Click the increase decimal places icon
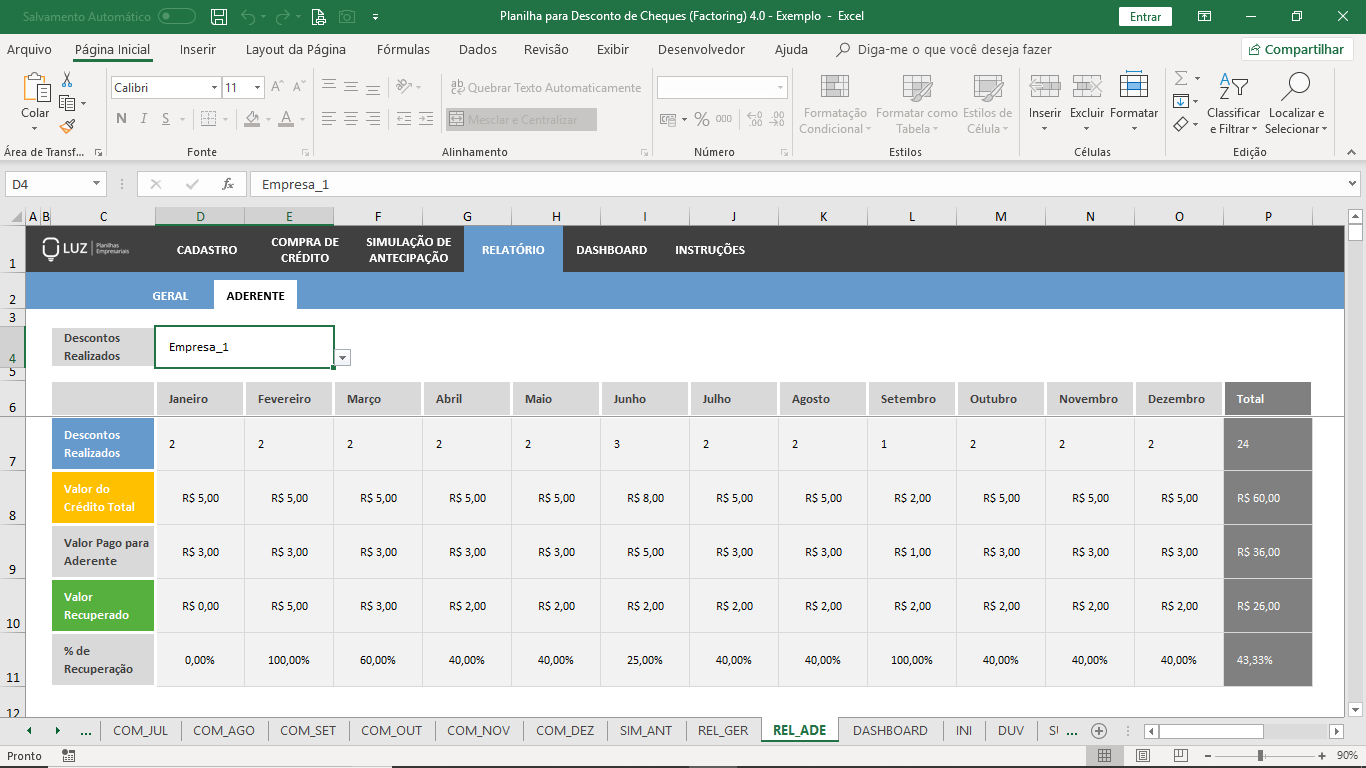Image resolution: width=1366 pixels, height=768 pixels. point(755,119)
